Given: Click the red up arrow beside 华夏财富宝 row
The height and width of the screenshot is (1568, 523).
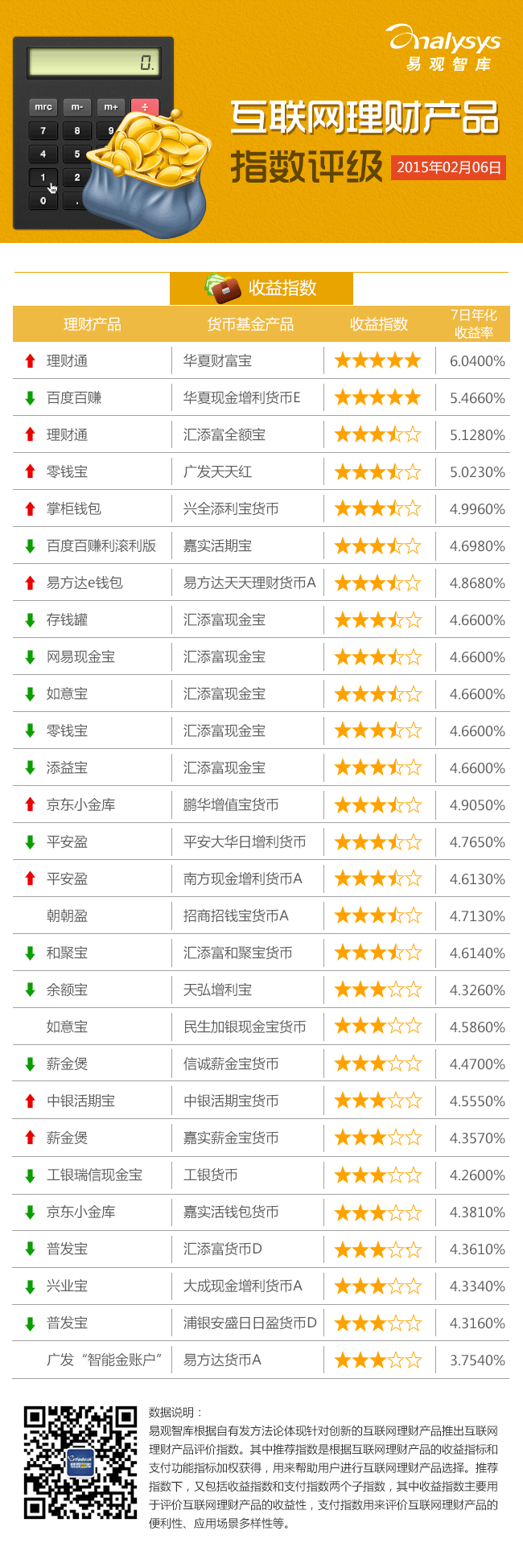Looking at the screenshot, I should (30, 361).
